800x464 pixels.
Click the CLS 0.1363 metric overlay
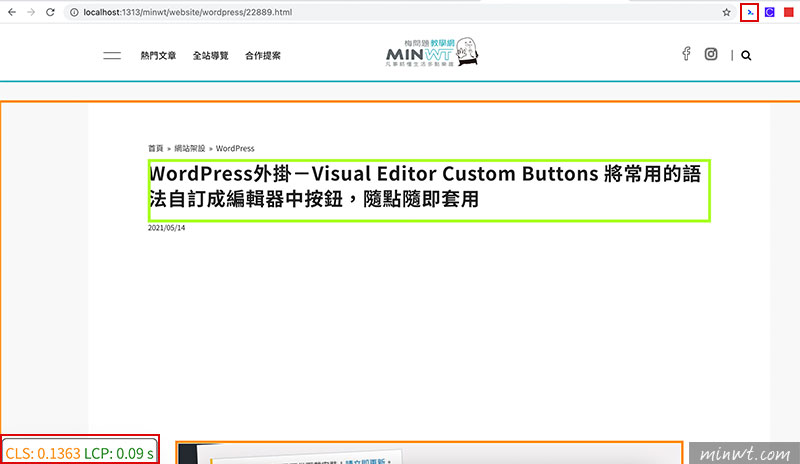[43, 453]
